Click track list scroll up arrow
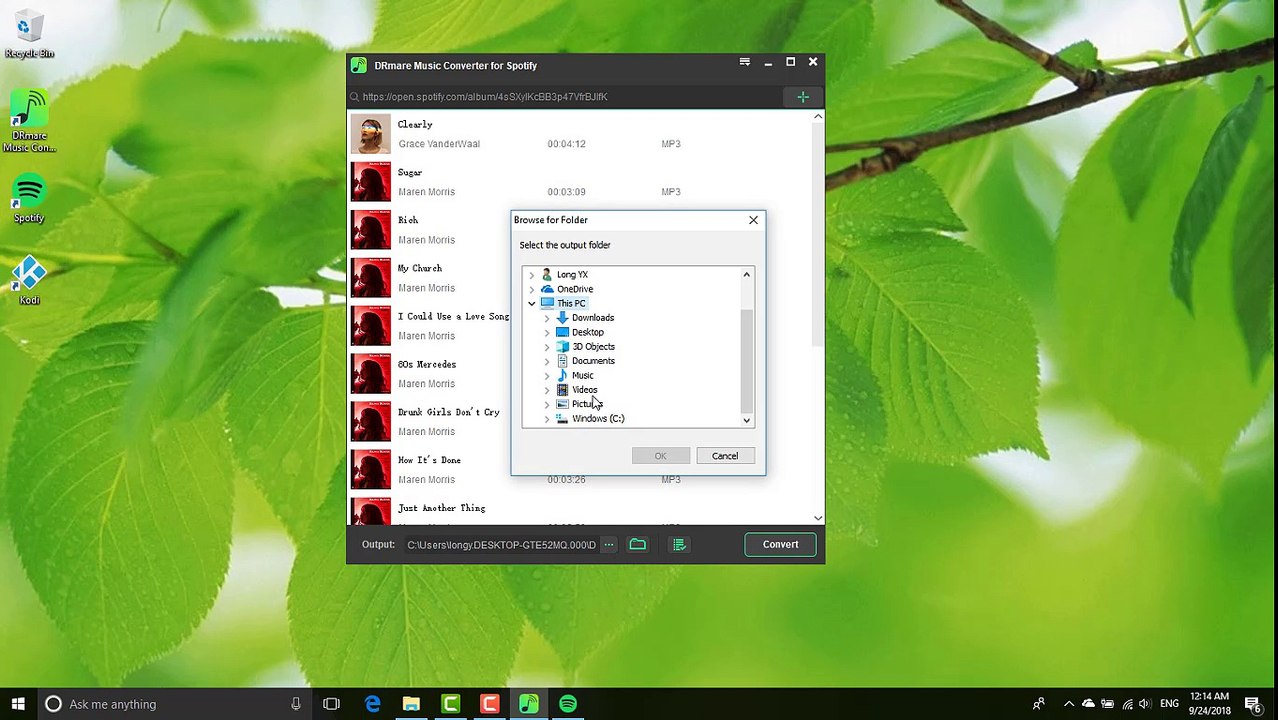This screenshot has width=1278, height=720. pyautogui.click(x=818, y=117)
